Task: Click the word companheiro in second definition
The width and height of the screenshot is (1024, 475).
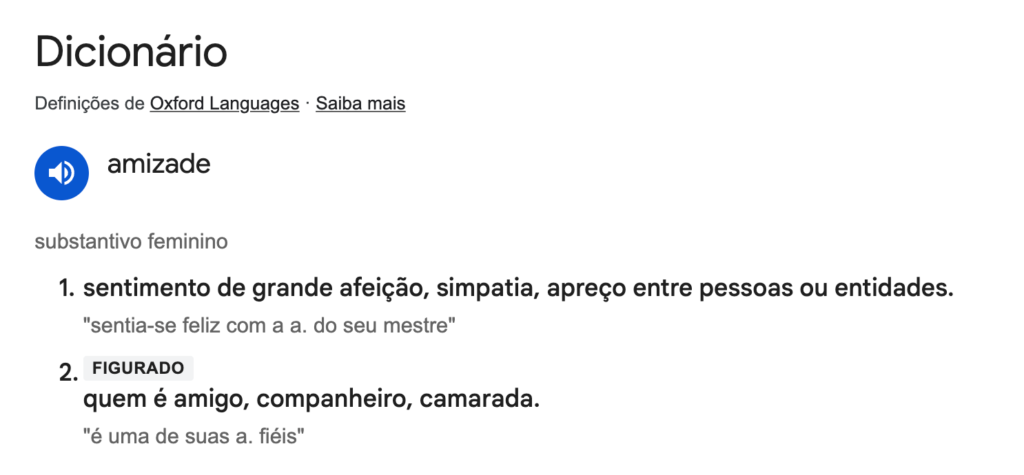Action: (x=335, y=400)
